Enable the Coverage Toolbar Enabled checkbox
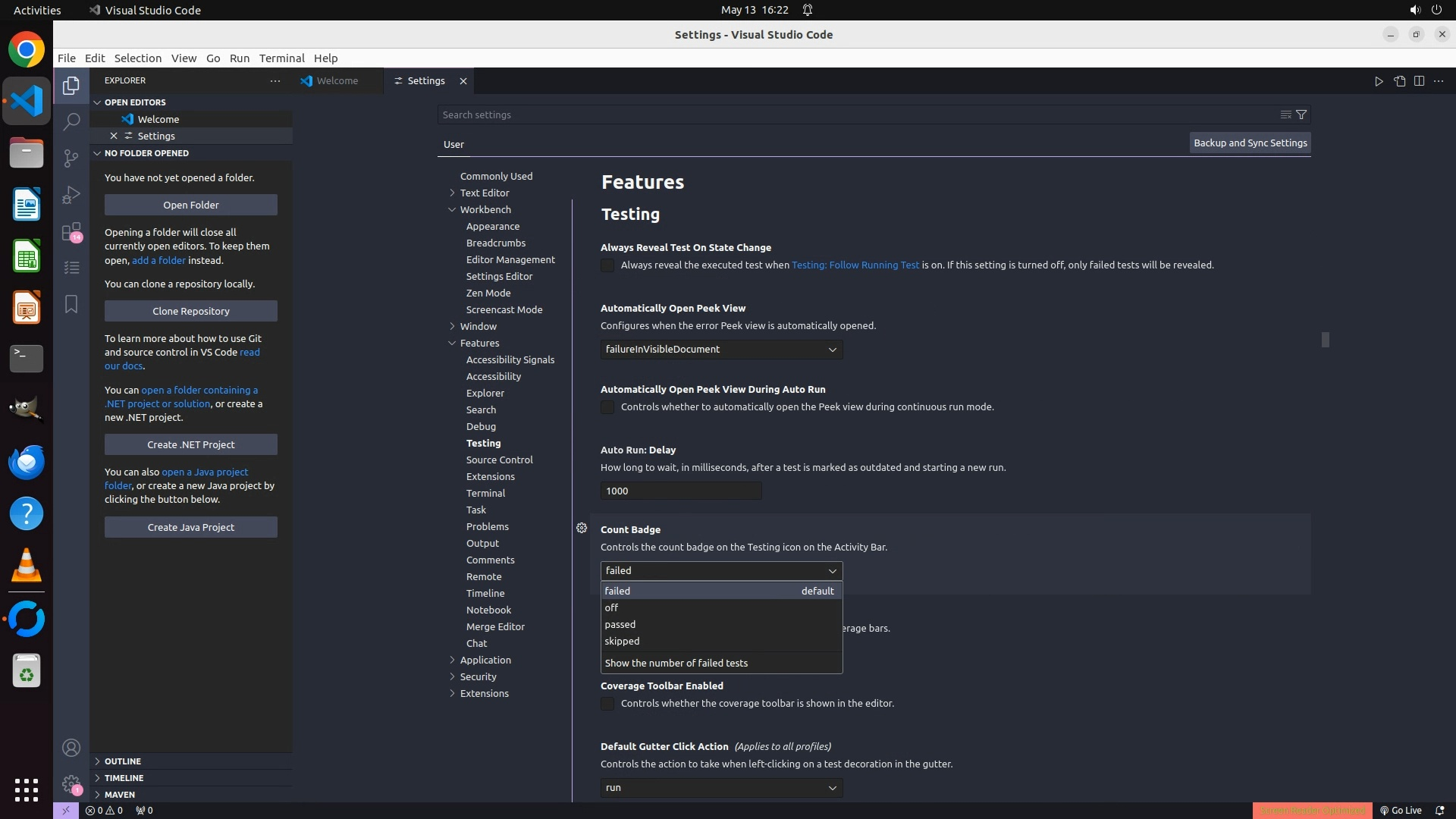 [x=607, y=704]
